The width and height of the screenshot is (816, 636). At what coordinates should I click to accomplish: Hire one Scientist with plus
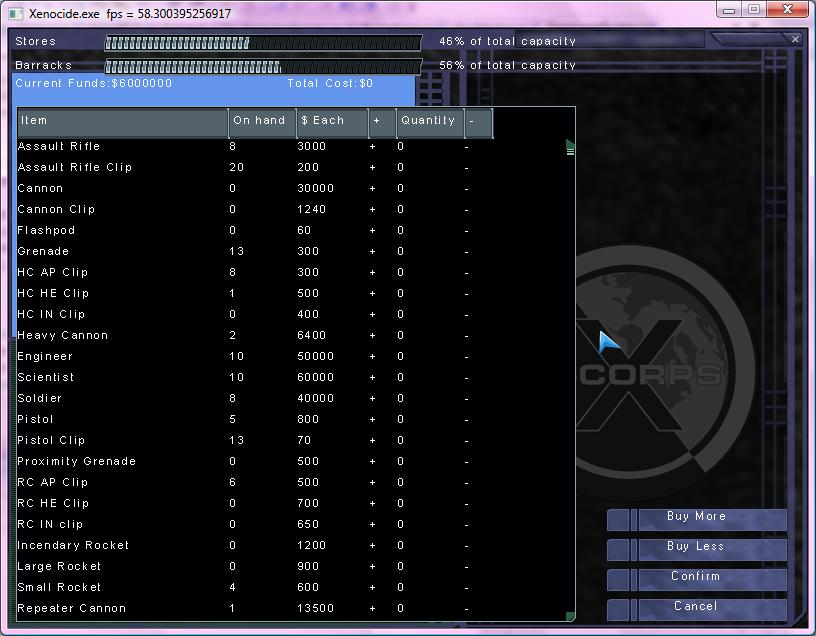coord(373,377)
